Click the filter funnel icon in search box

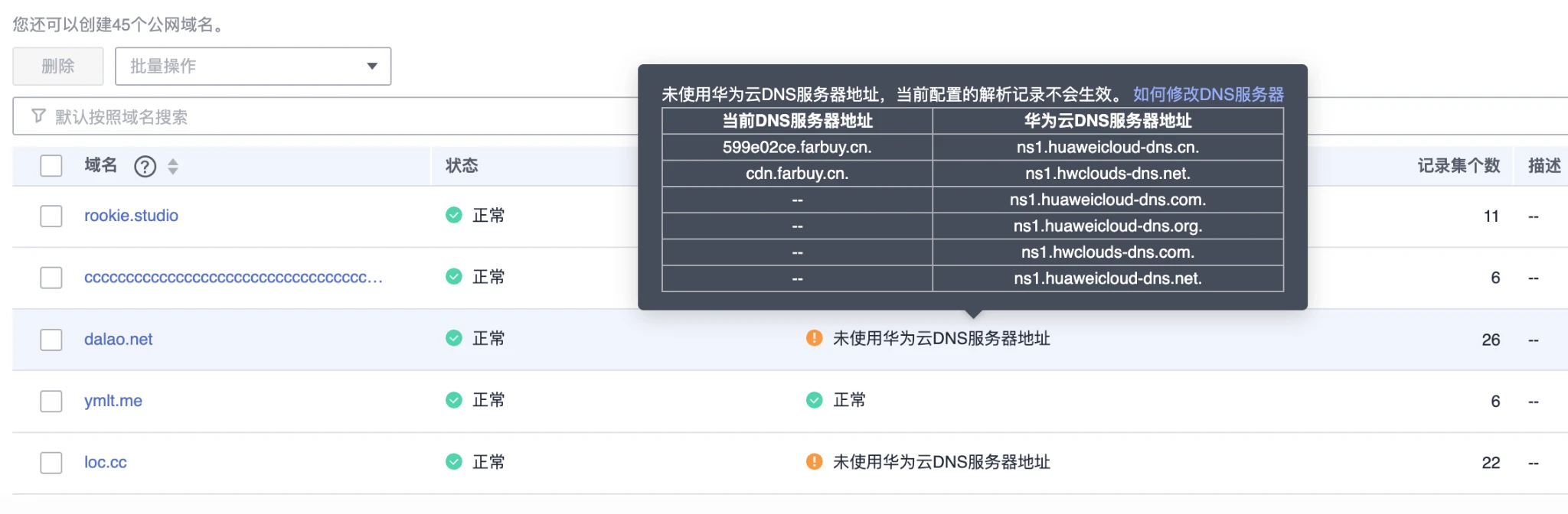38,116
